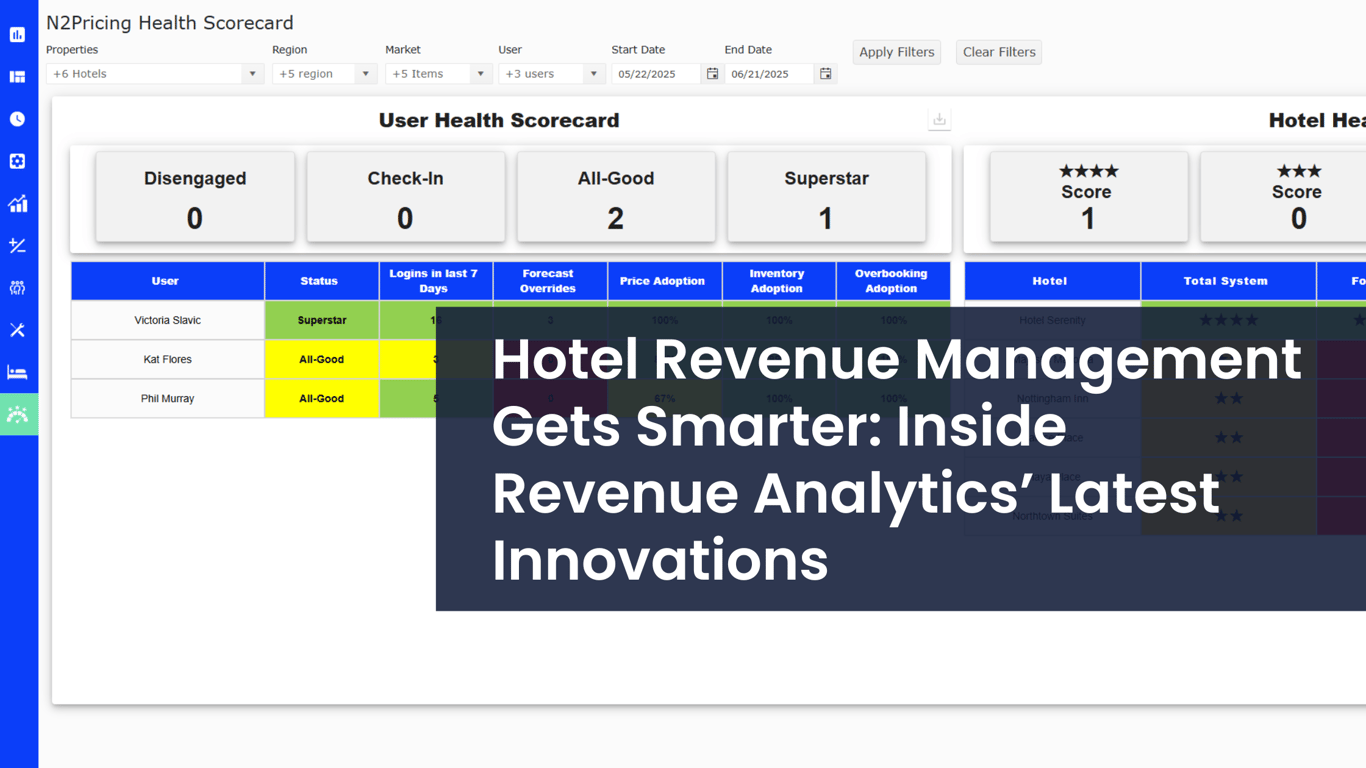
Task: Open the gear settings sidebar icon
Action: coord(18,161)
